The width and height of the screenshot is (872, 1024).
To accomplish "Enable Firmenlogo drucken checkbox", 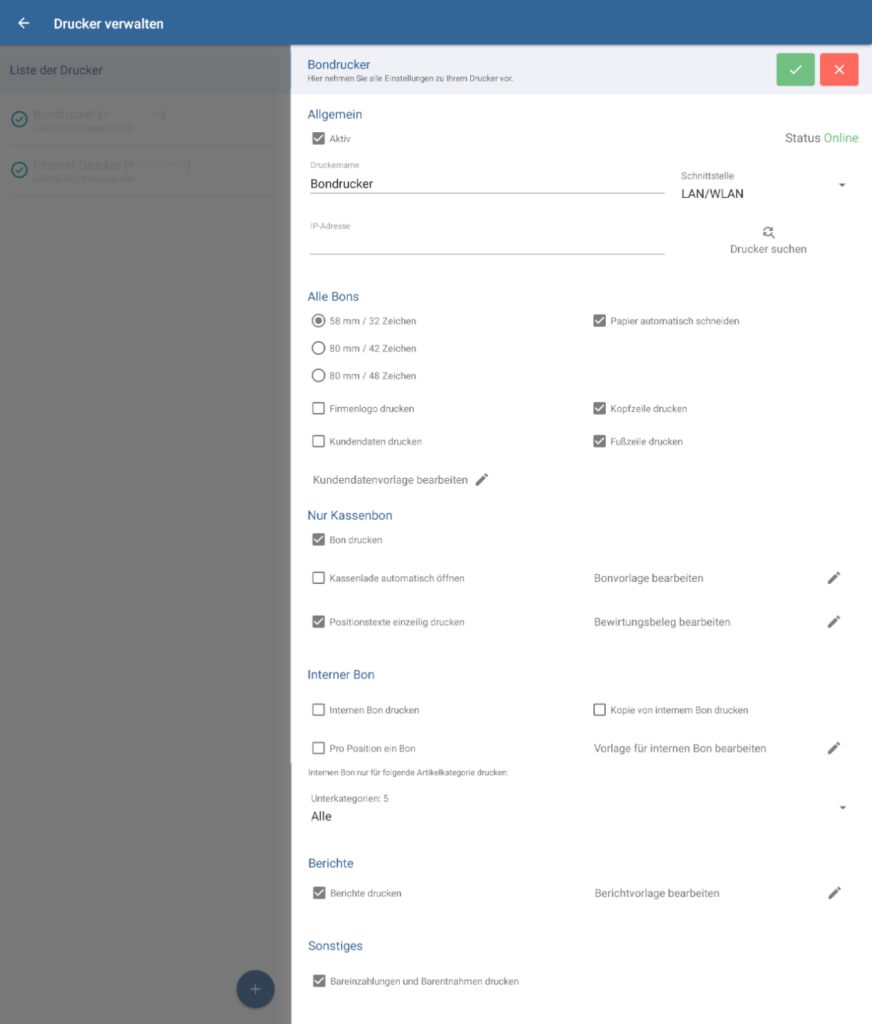I will 319,409.
